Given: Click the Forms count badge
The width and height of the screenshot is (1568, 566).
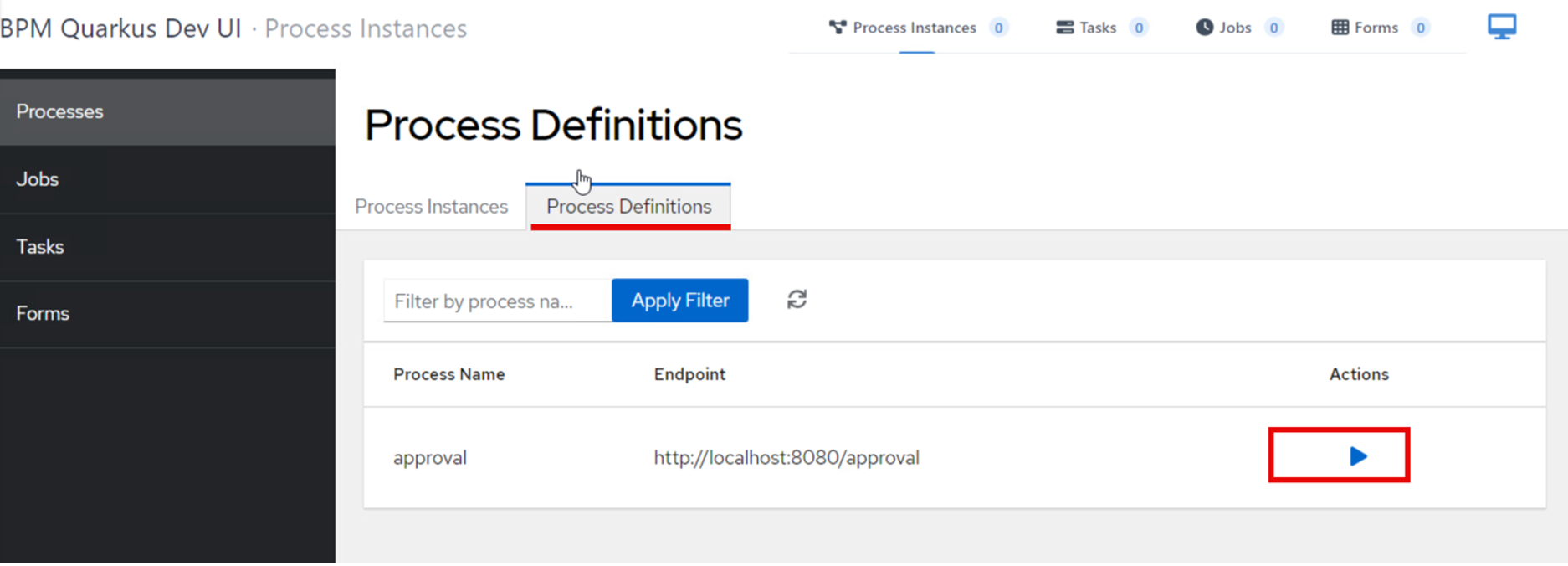Looking at the screenshot, I should [x=1420, y=28].
